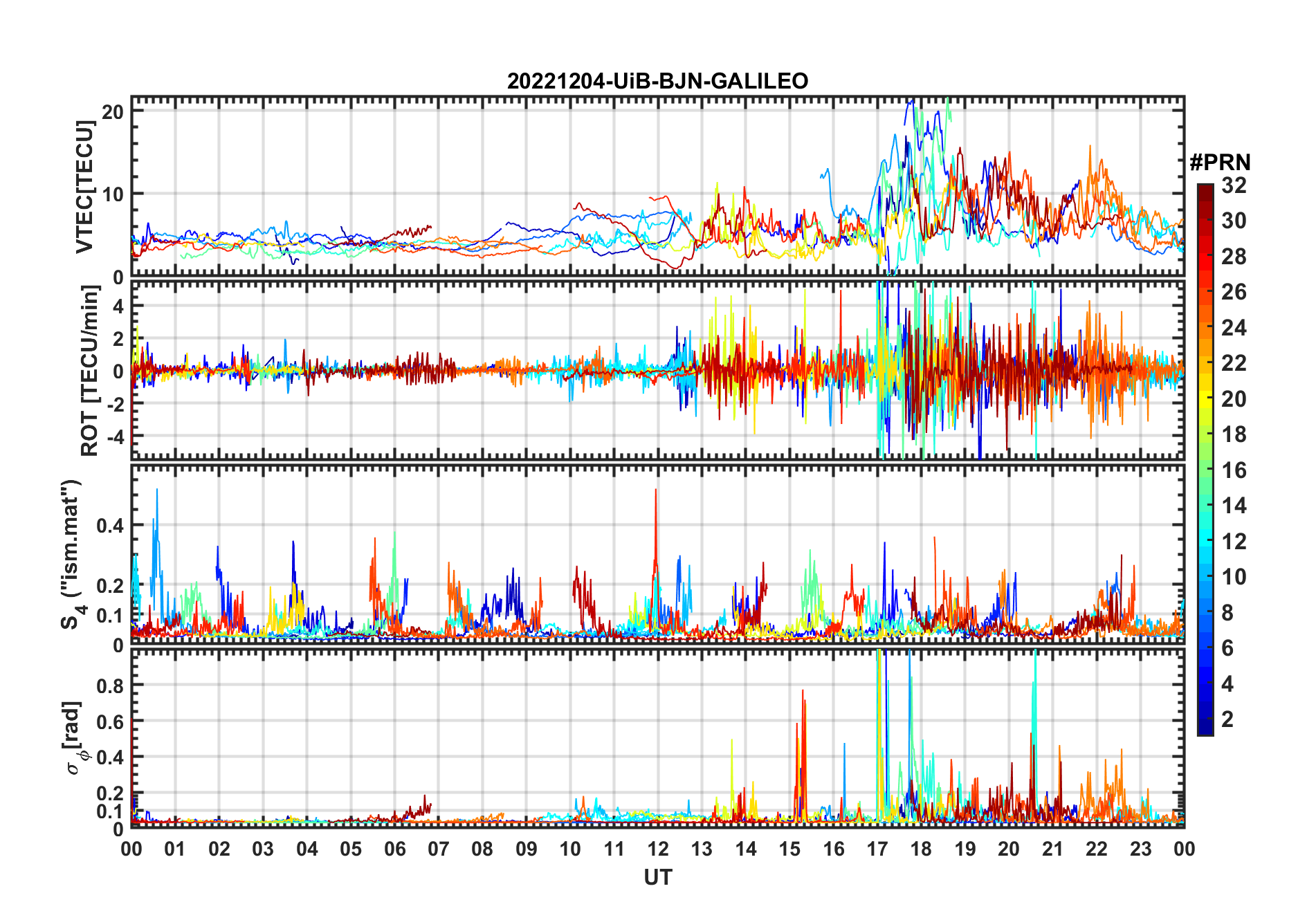
Task: Click the #PRN colorbar title
Action: pos(1220,163)
